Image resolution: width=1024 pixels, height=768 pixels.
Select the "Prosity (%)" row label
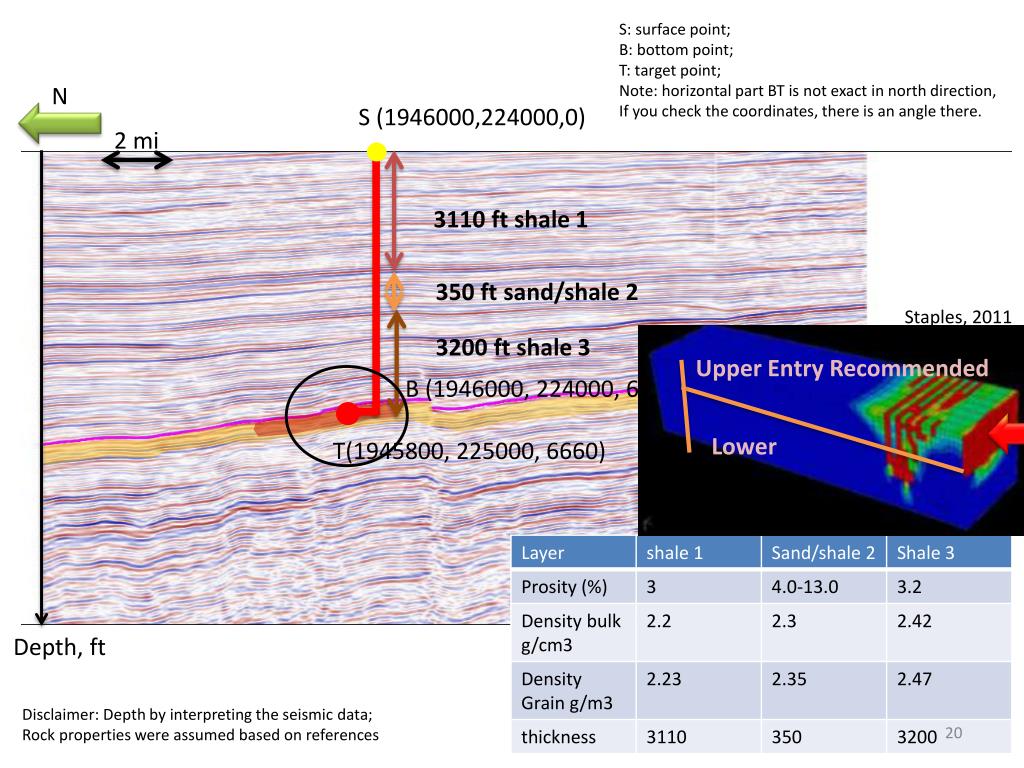[573, 586]
